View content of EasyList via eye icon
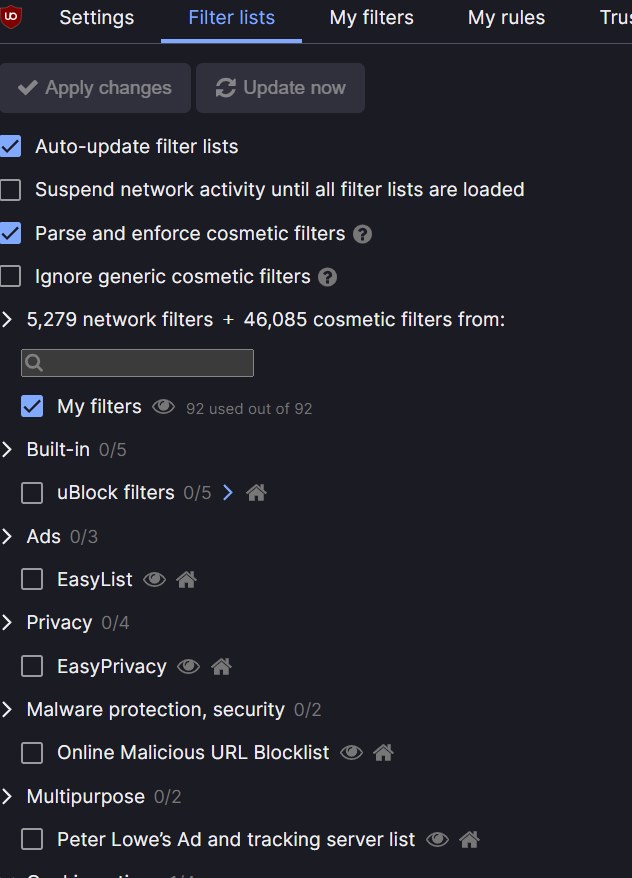632x878 pixels. click(154, 580)
